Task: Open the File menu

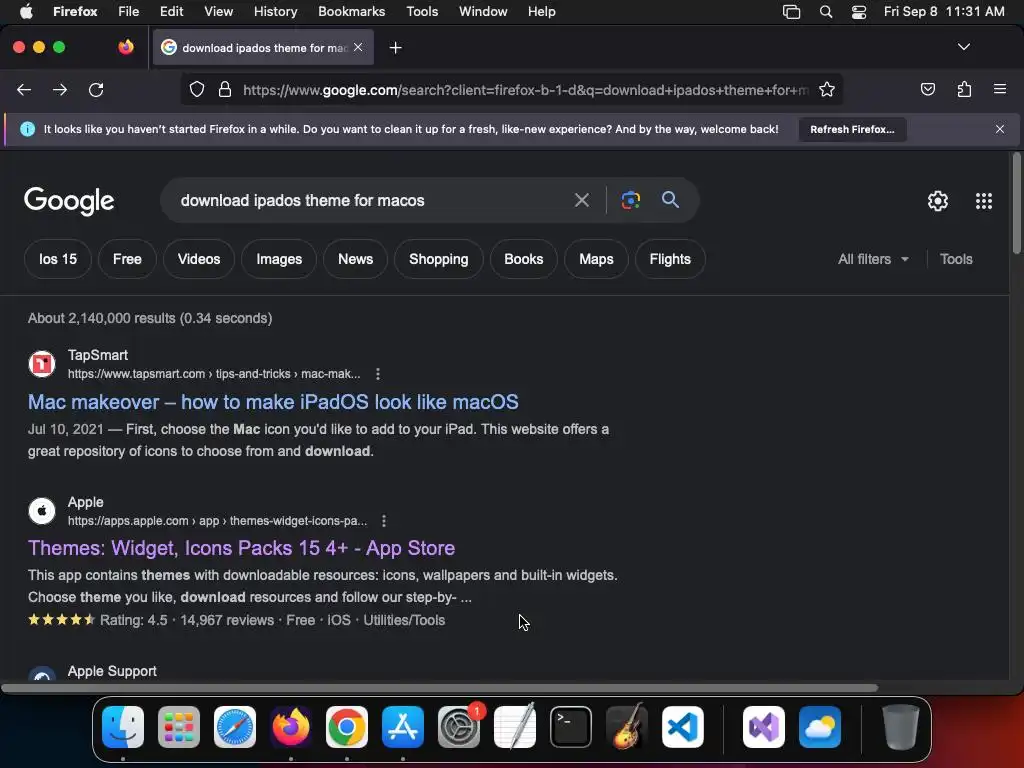Action: click(128, 11)
